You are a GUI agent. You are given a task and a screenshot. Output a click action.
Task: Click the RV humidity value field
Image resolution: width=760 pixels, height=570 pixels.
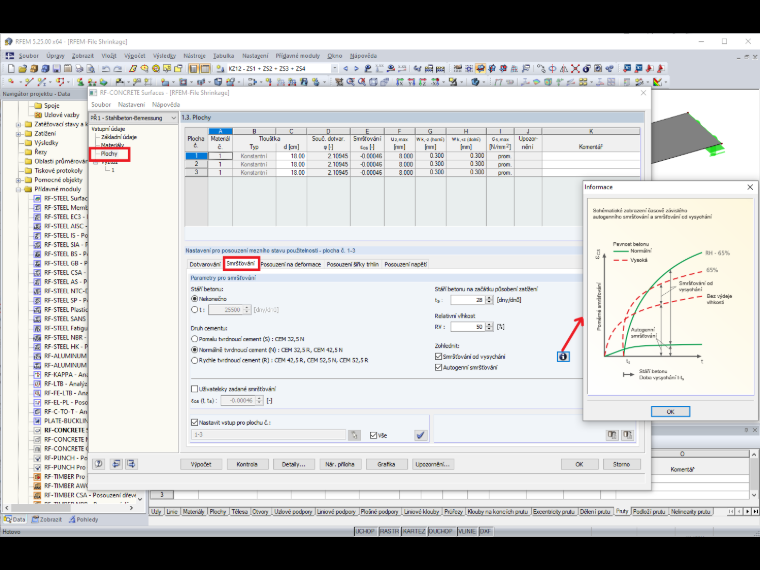point(468,327)
